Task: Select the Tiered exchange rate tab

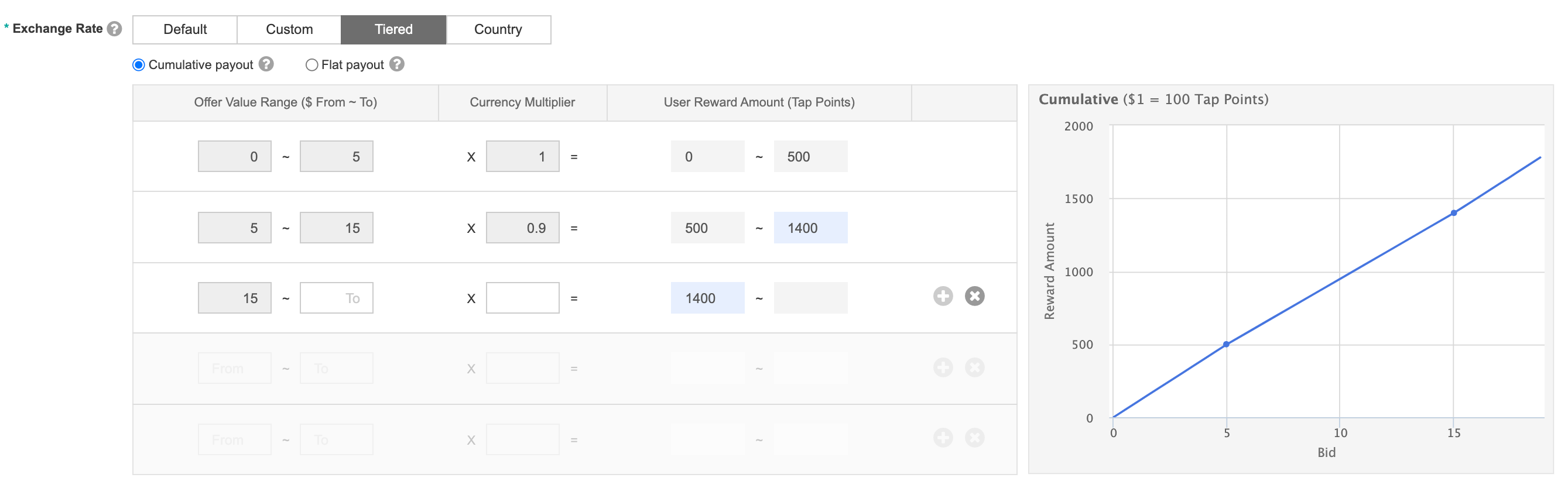Action: pyautogui.click(x=393, y=29)
